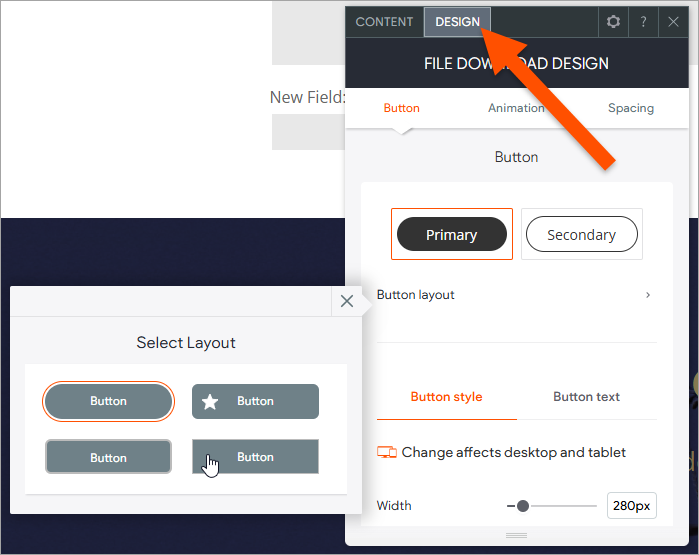Open the Animation section tab
Viewport: 699px width, 555px height.
click(x=516, y=108)
